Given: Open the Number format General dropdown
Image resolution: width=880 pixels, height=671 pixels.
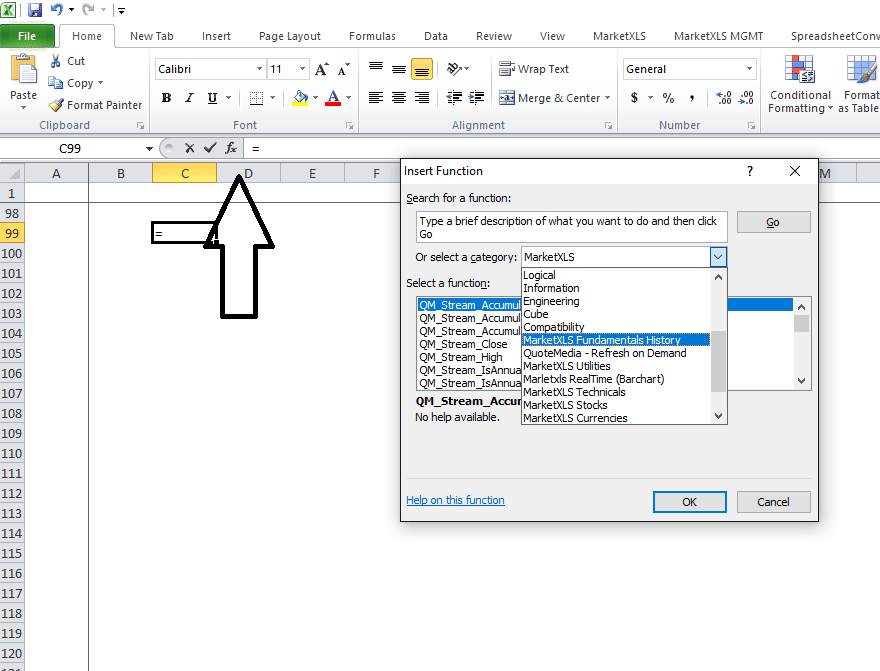Looking at the screenshot, I should [749, 69].
